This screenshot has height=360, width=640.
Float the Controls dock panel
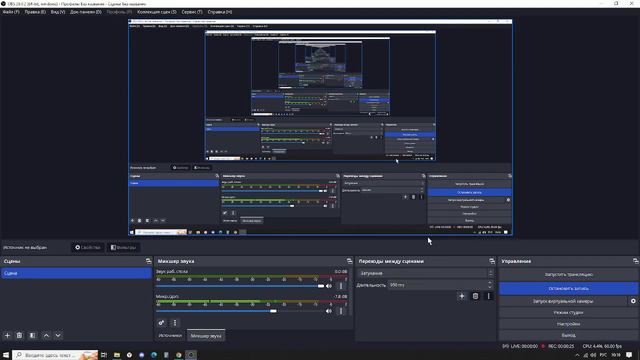635,261
